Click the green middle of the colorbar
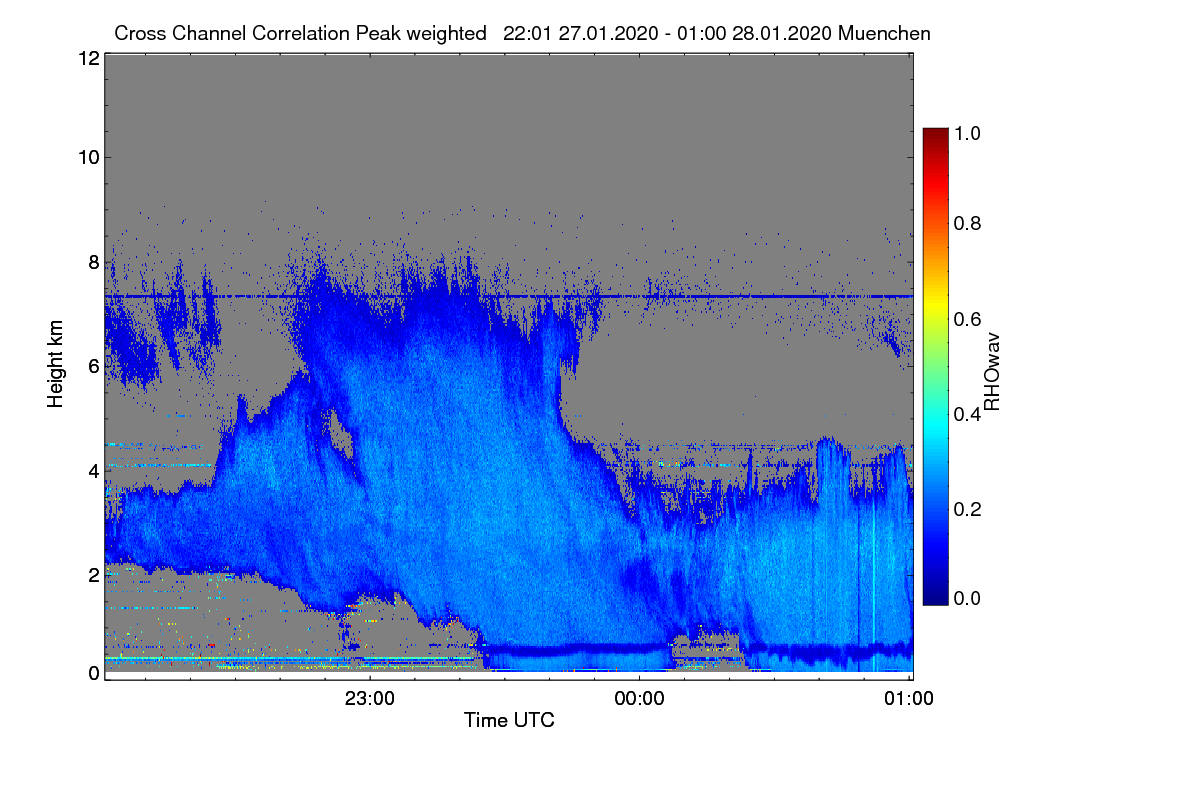The height and width of the screenshot is (800, 1200). pyautogui.click(x=935, y=367)
